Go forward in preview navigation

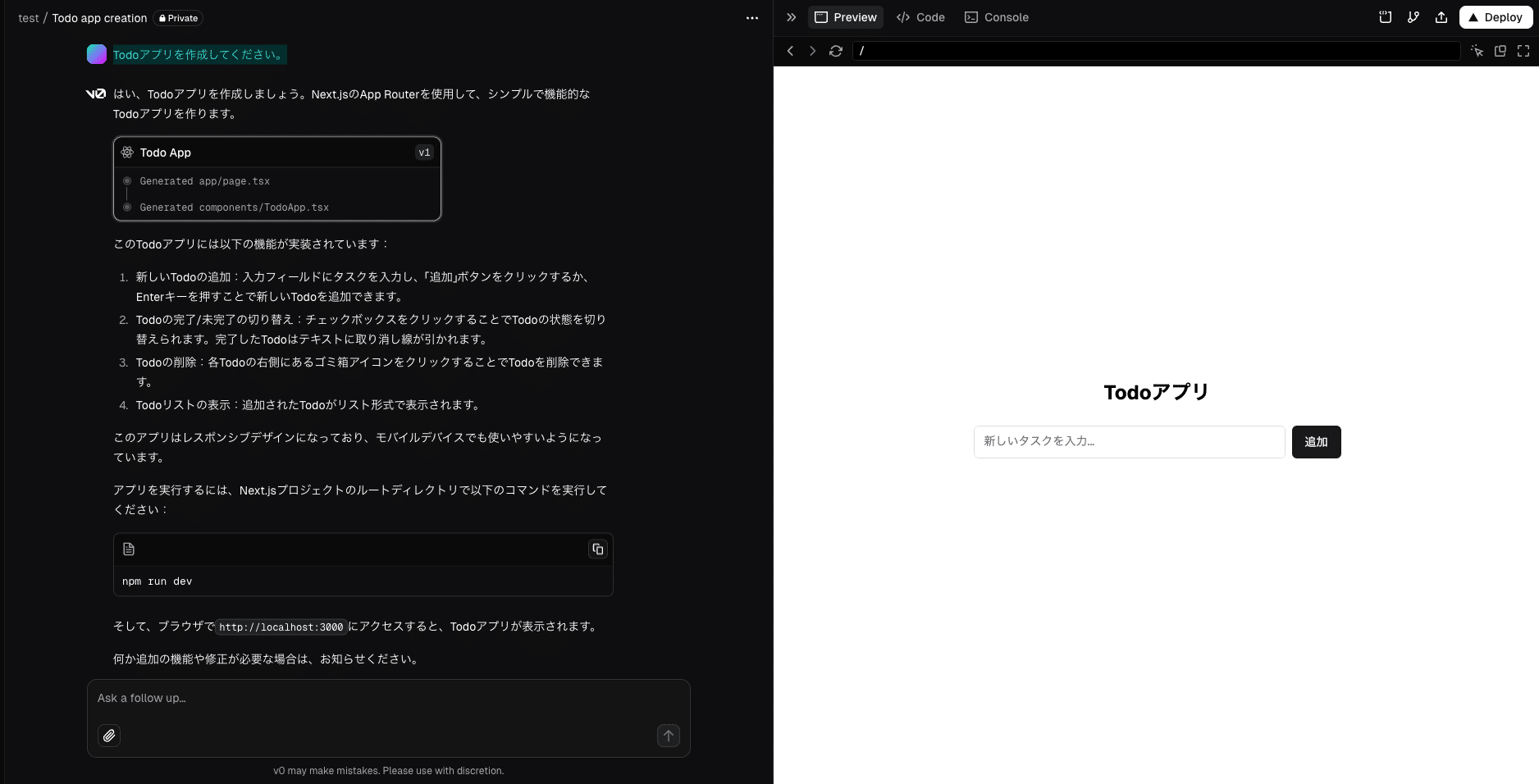pyautogui.click(x=812, y=51)
